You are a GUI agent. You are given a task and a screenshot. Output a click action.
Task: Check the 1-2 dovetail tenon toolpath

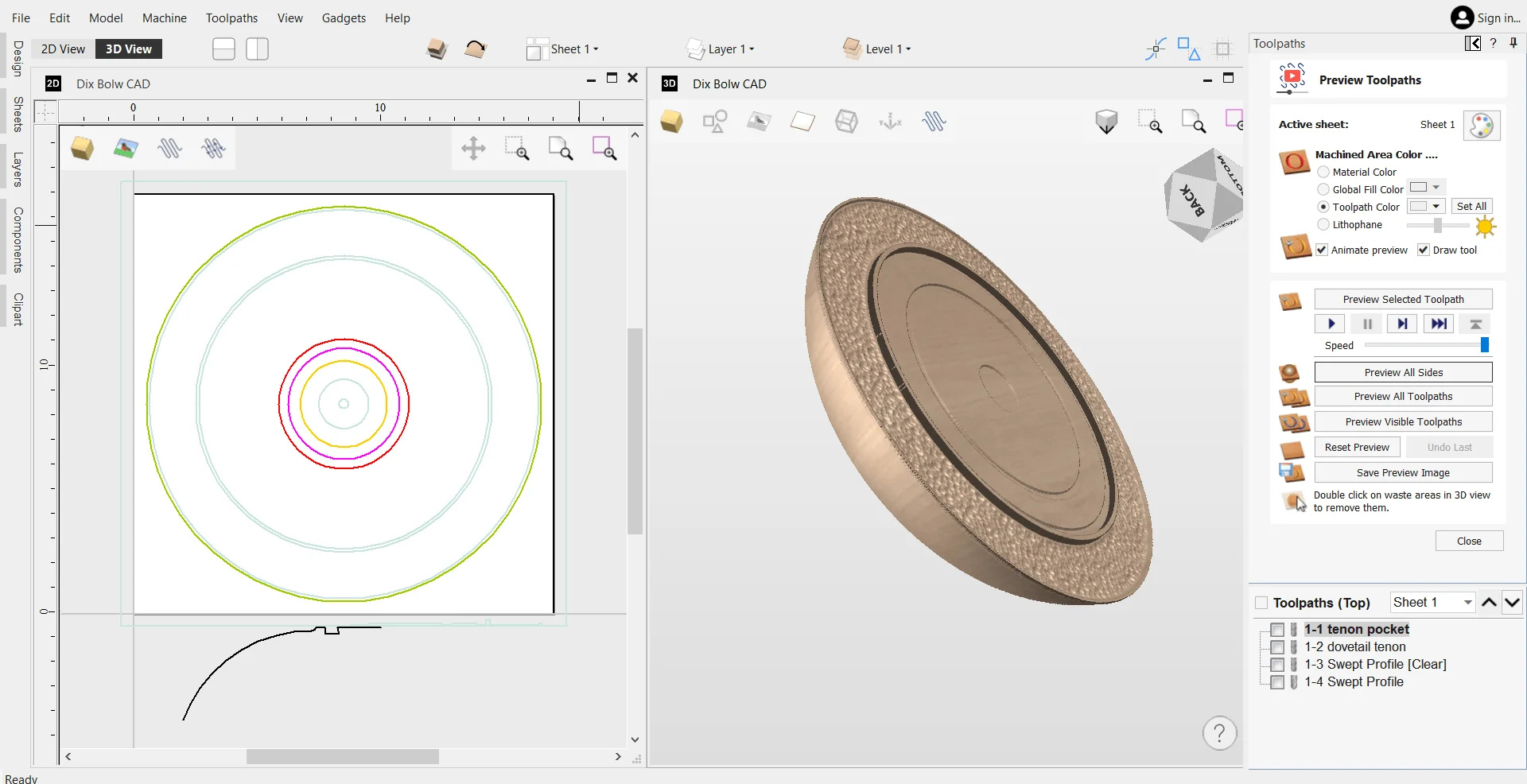(1277, 647)
